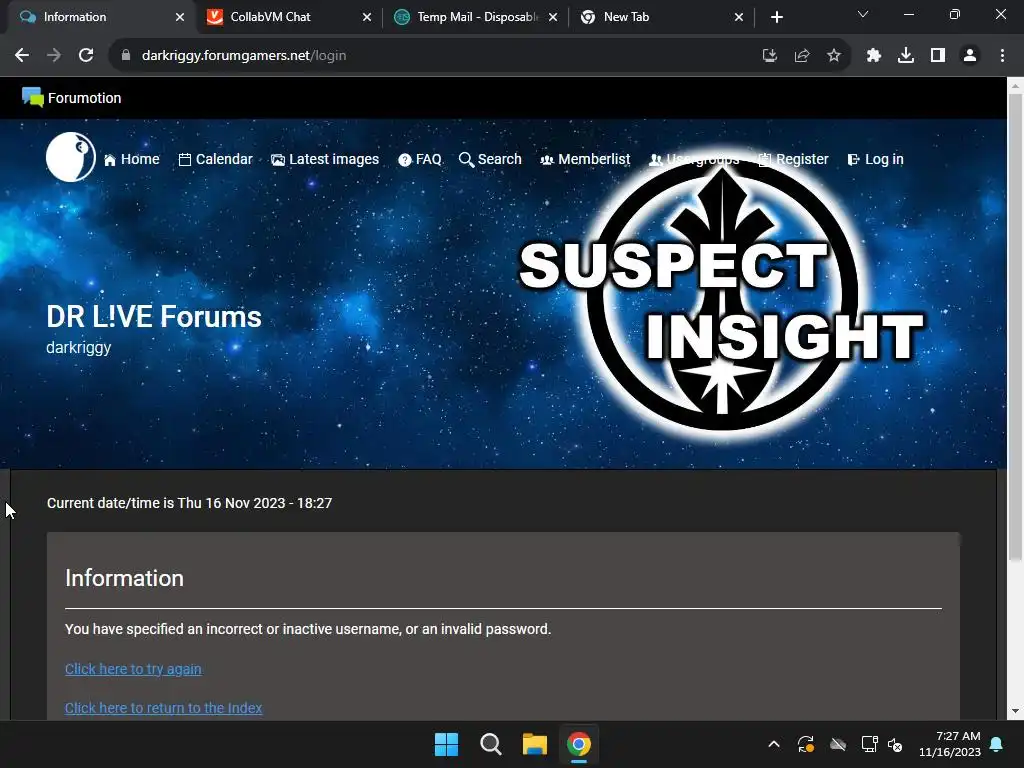Screen dimensions: 1024x768
Task: Click the Windows Update tray icon
Action: click(806, 744)
